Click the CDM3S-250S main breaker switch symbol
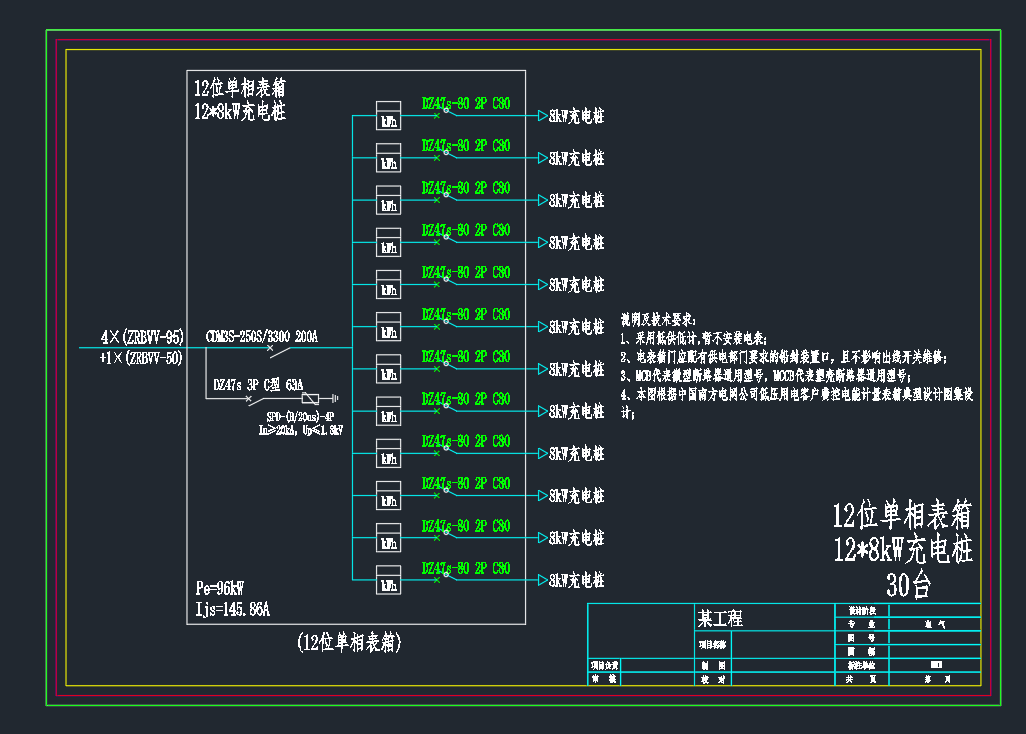1026x734 pixels. 279,351
